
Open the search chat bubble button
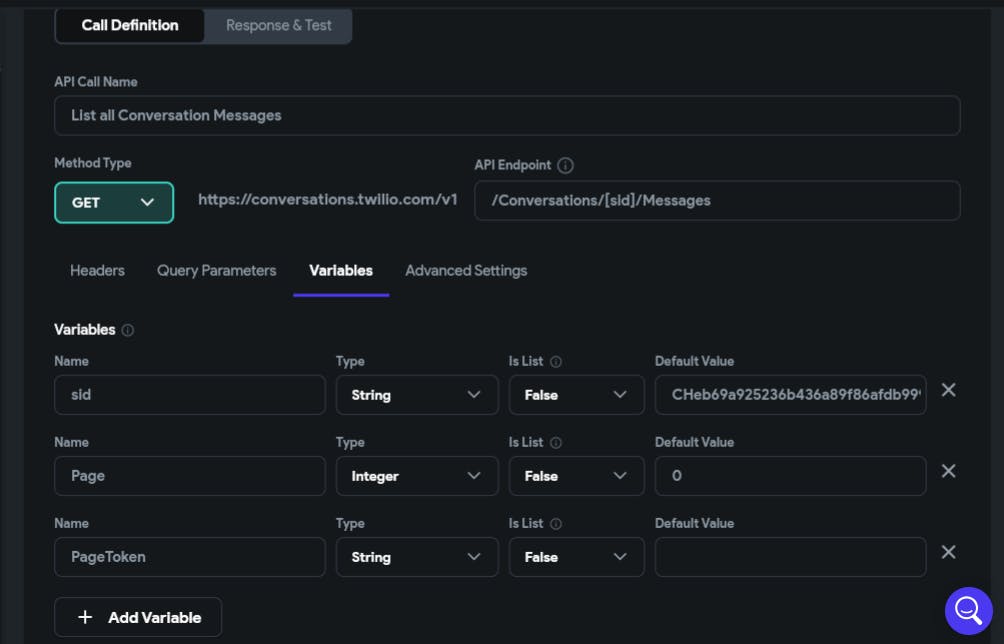click(x=968, y=609)
